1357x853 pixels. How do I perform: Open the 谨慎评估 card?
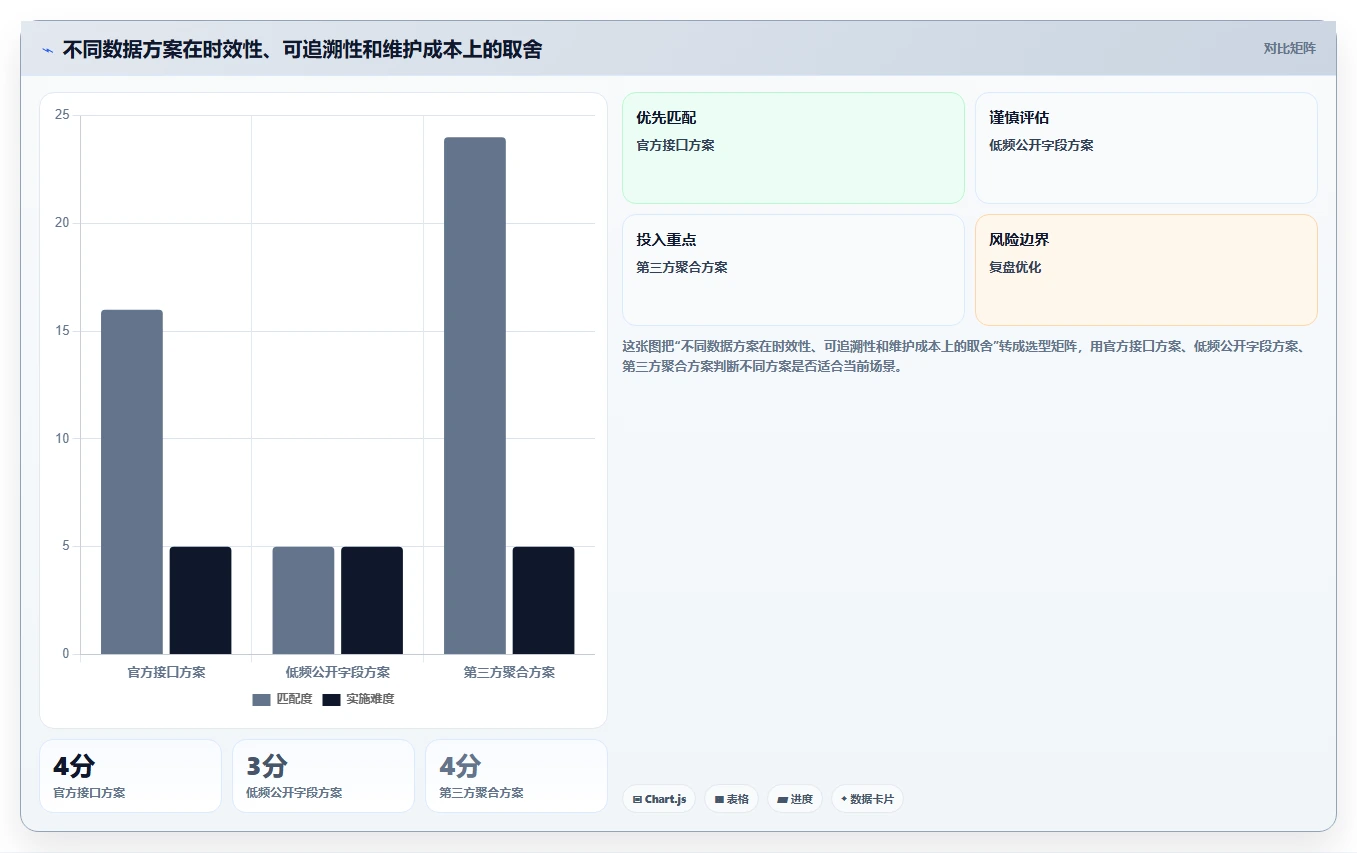tap(1146, 148)
